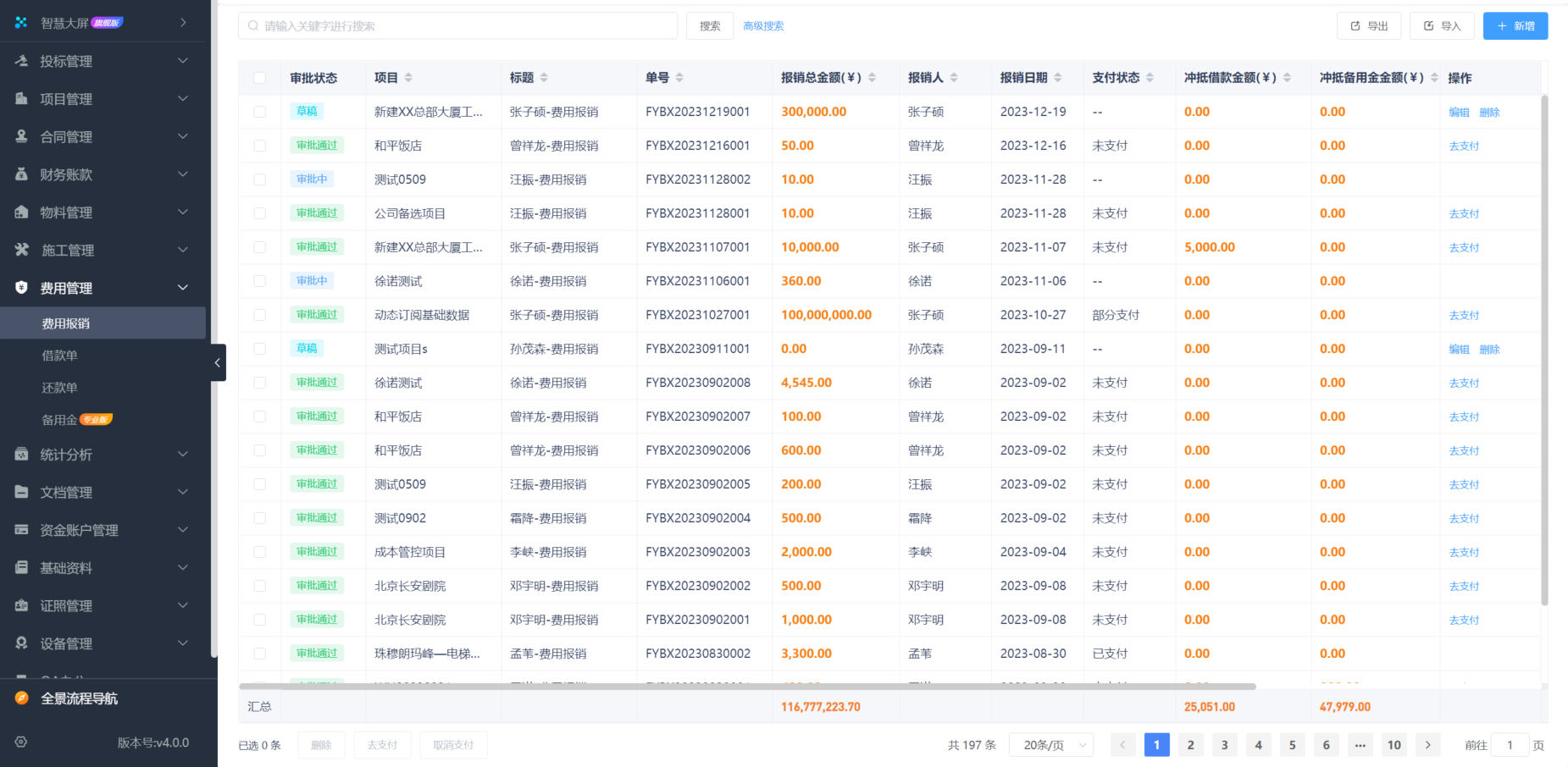Click 去支付 for order FYBX20231216001

[x=1464, y=145]
